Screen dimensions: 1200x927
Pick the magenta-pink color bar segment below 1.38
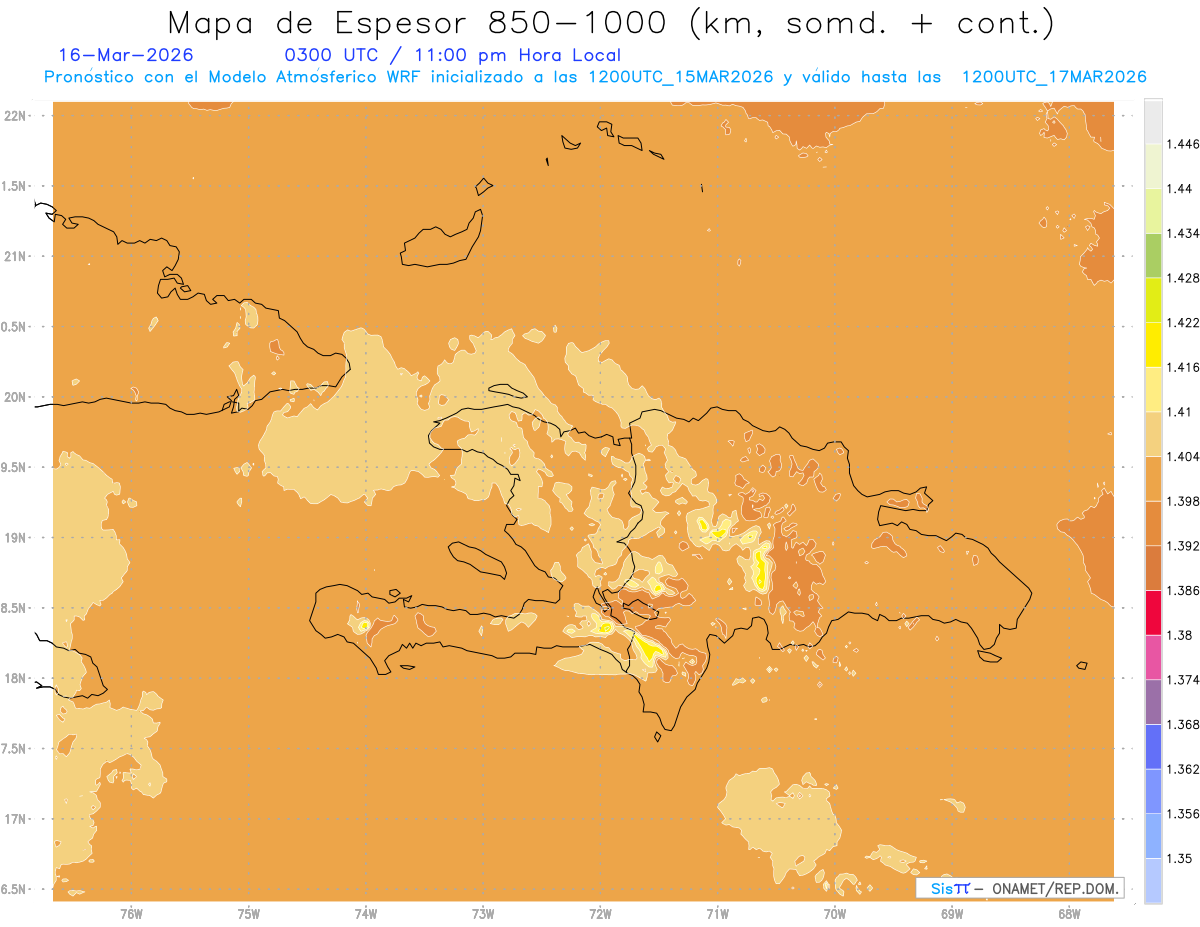1153,657
